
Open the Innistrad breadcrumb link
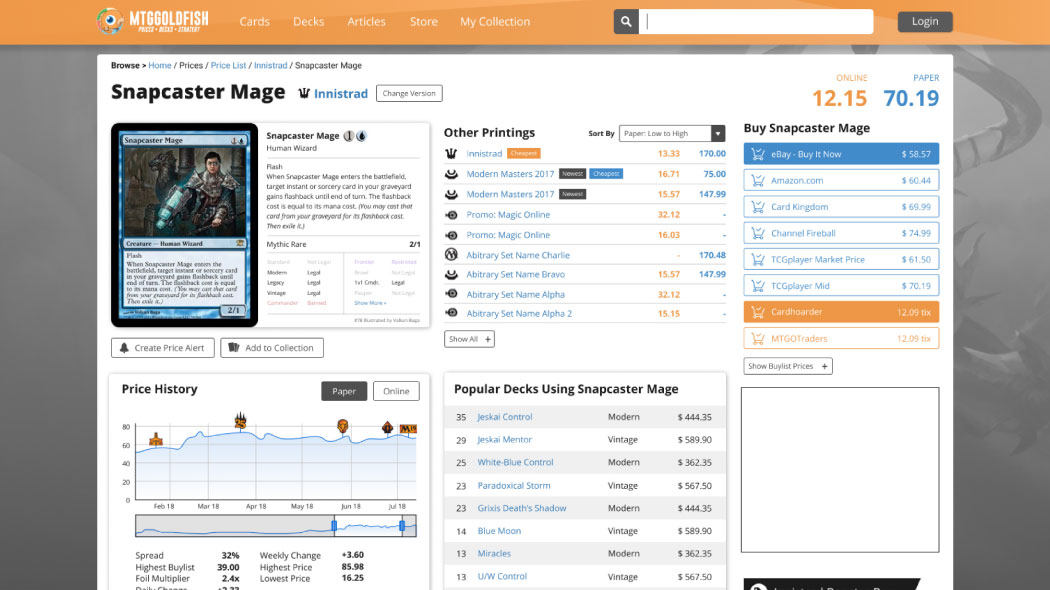coord(271,66)
